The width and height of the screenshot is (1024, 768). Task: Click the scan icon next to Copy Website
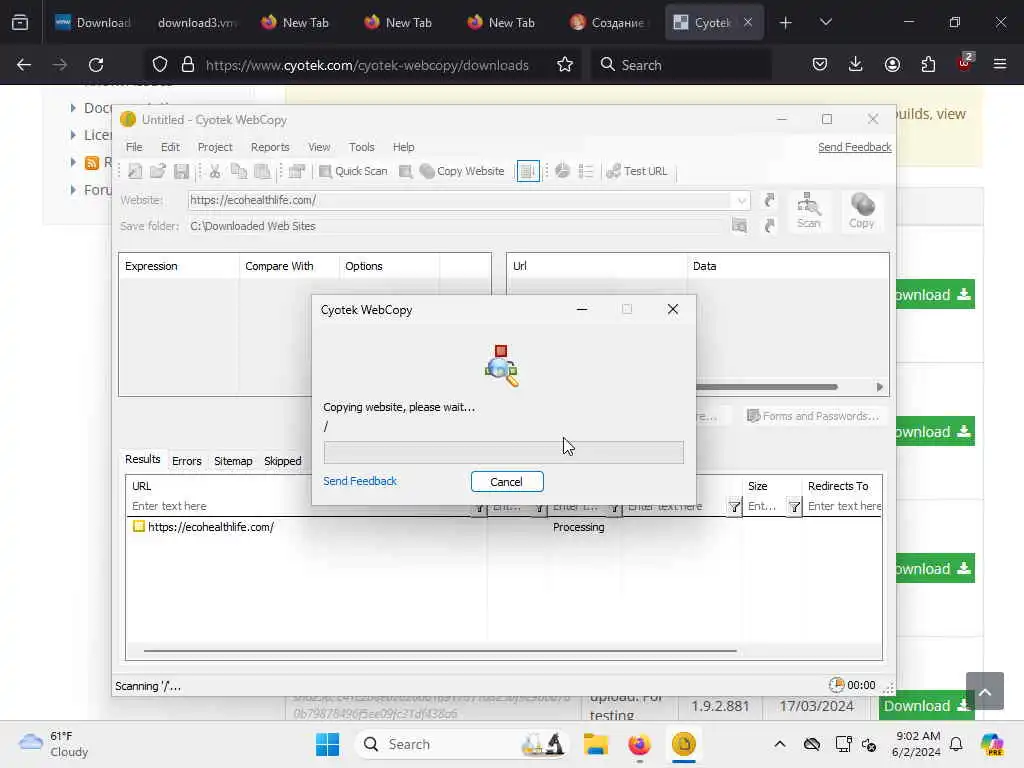click(x=406, y=171)
